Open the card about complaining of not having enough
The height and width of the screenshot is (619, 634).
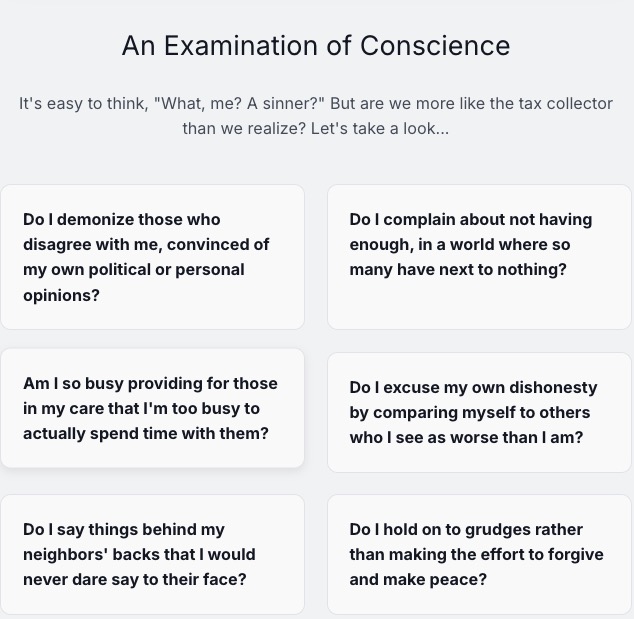point(479,257)
